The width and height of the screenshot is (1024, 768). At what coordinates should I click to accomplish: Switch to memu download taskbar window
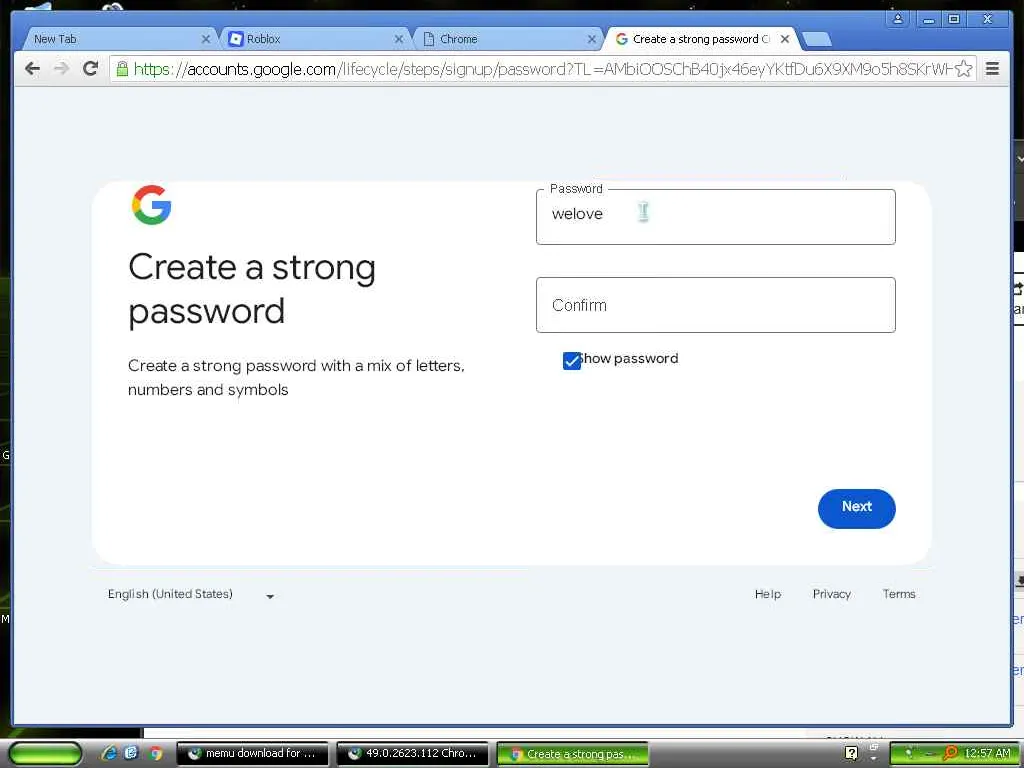(253, 754)
